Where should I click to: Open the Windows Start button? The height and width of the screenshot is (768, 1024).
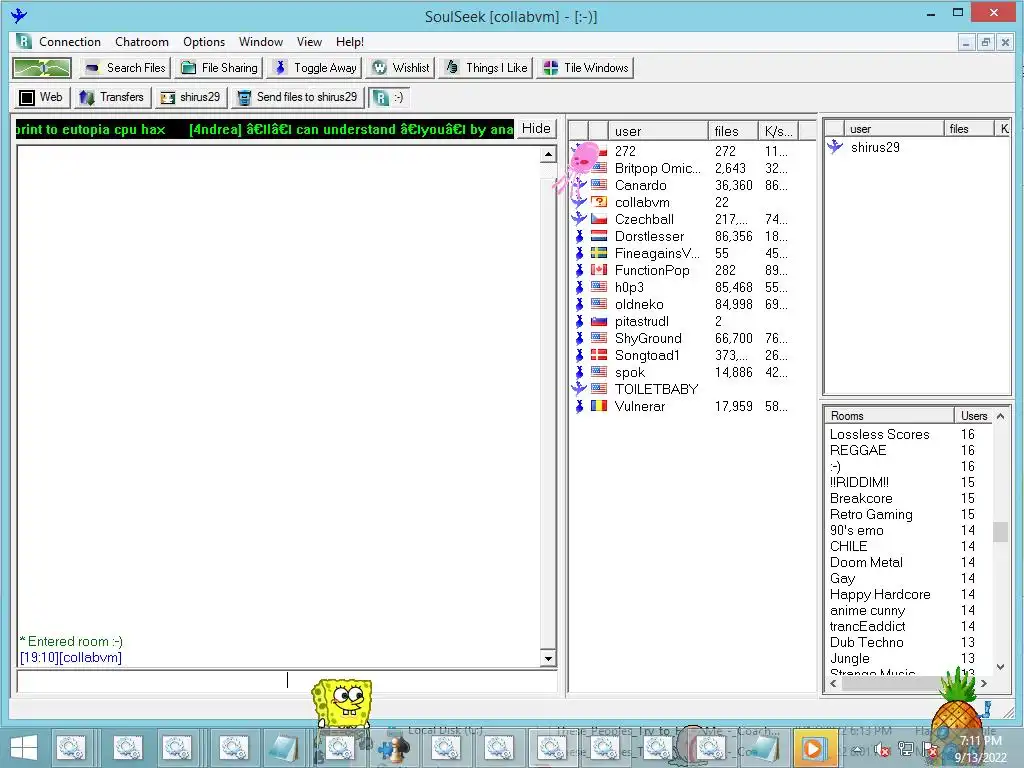click(24, 748)
